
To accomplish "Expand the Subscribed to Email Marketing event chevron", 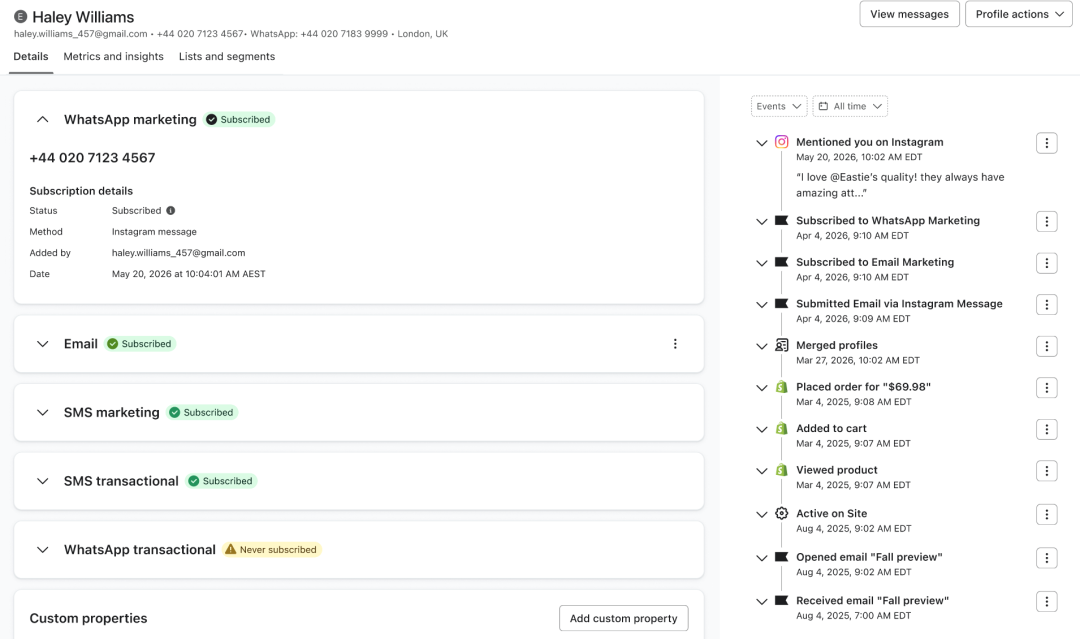I will coord(761,263).
